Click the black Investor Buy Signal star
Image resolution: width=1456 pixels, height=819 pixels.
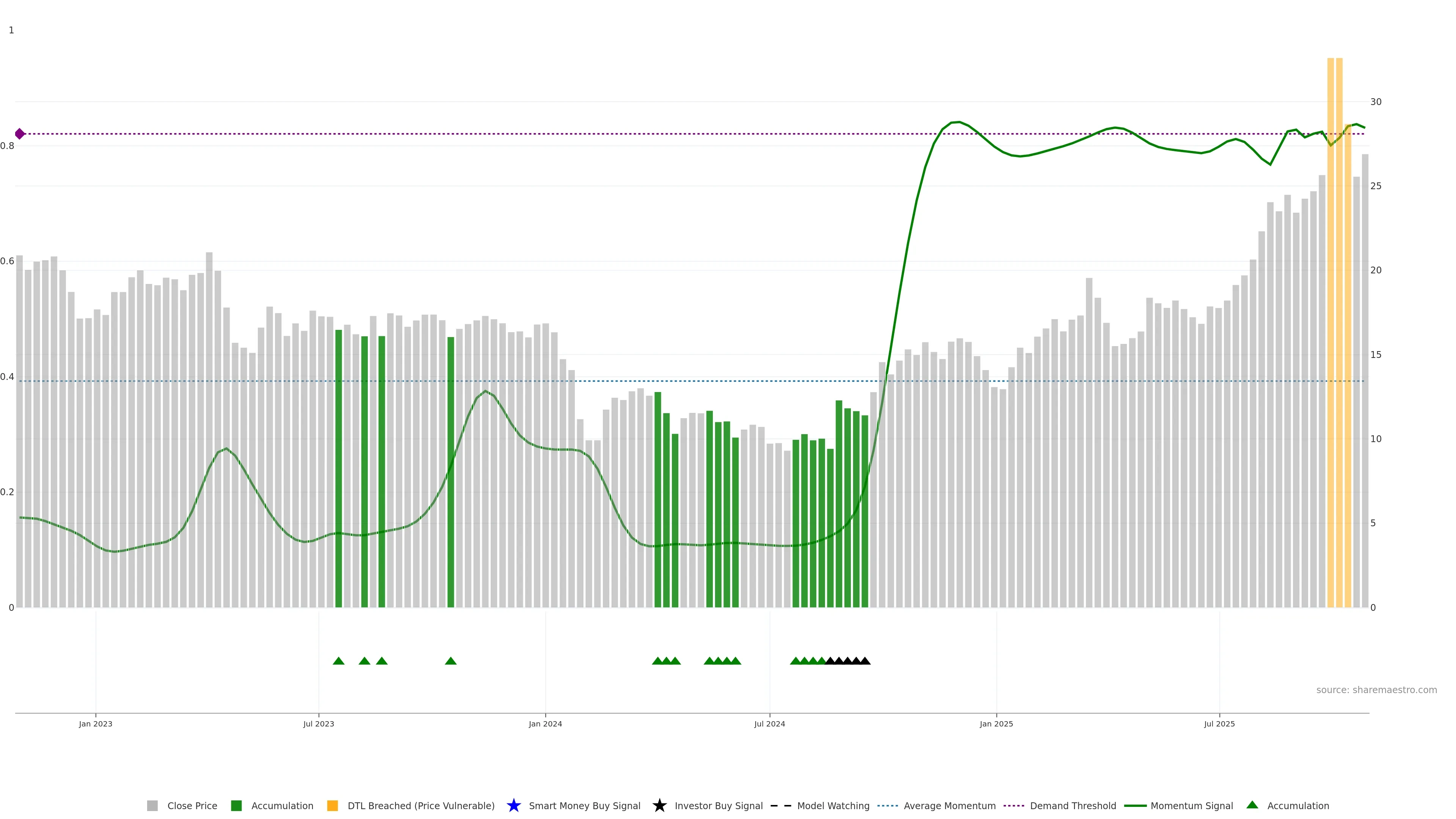659,805
